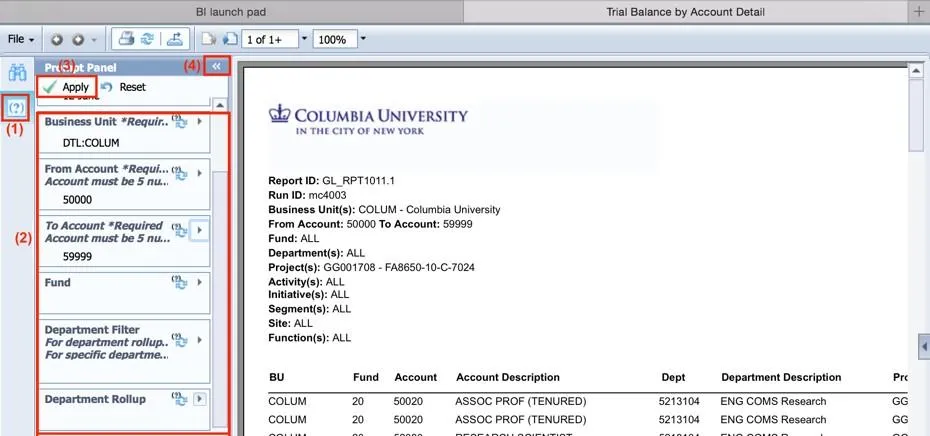Expand the Department Filter prompt arrow
930x436 pixels.
(x=200, y=340)
